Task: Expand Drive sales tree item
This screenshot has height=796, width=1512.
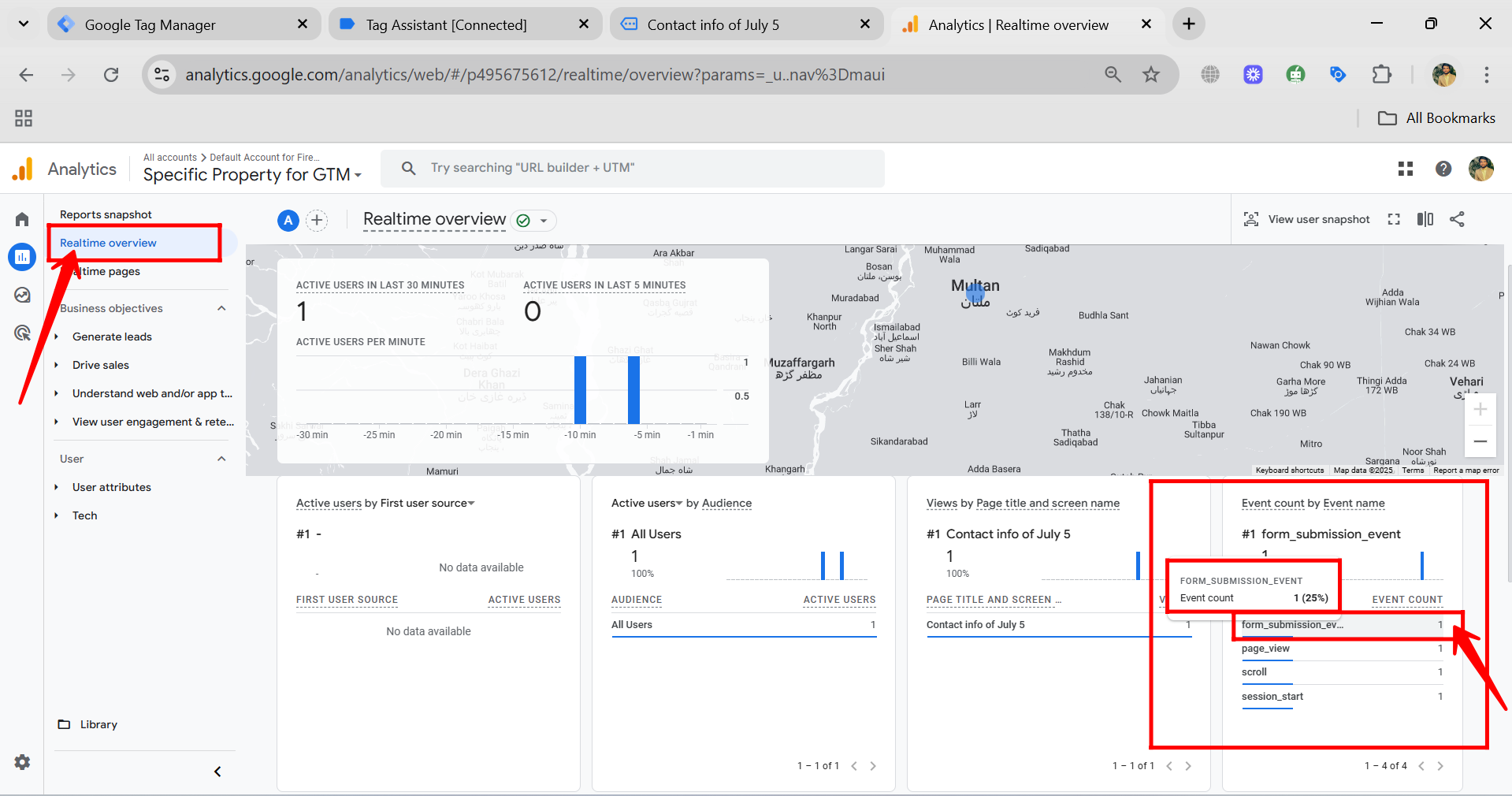Action: tap(56, 365)
